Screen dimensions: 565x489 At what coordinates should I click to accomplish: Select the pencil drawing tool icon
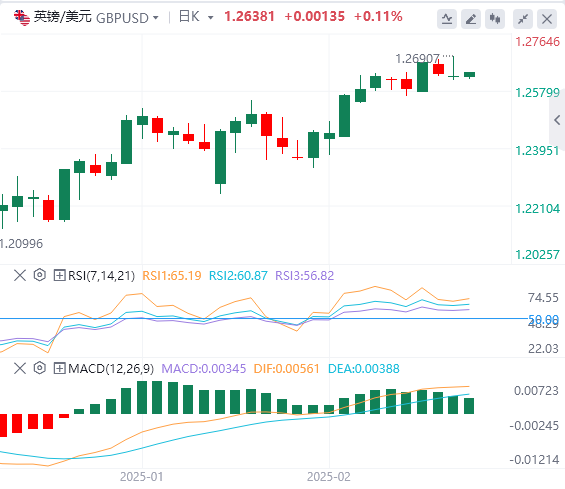pos(471,19)
